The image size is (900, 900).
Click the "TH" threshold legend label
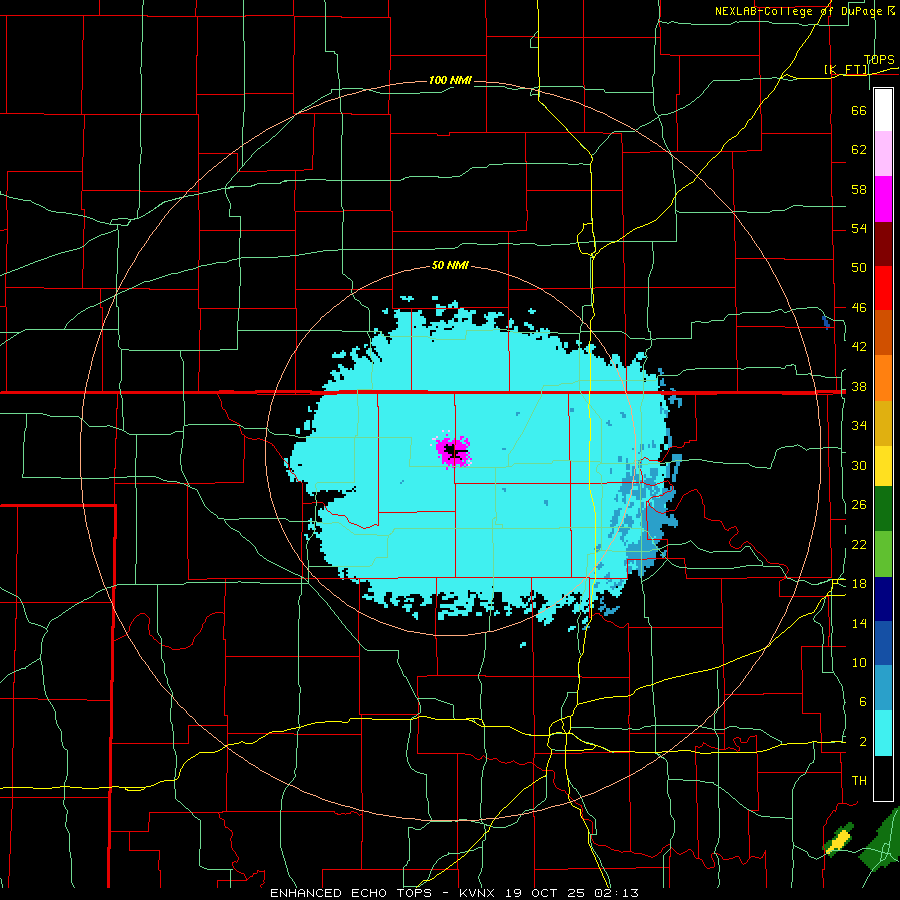point(859,781)
